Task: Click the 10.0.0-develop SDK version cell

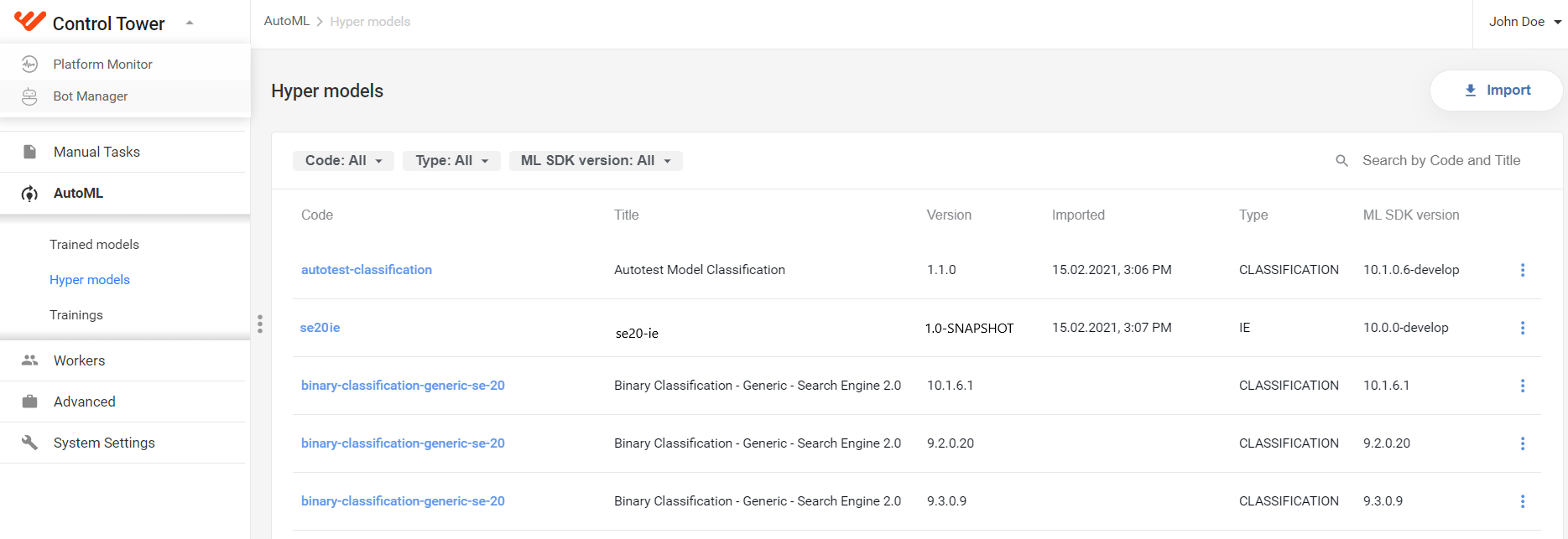Action: pos(1406,328)
